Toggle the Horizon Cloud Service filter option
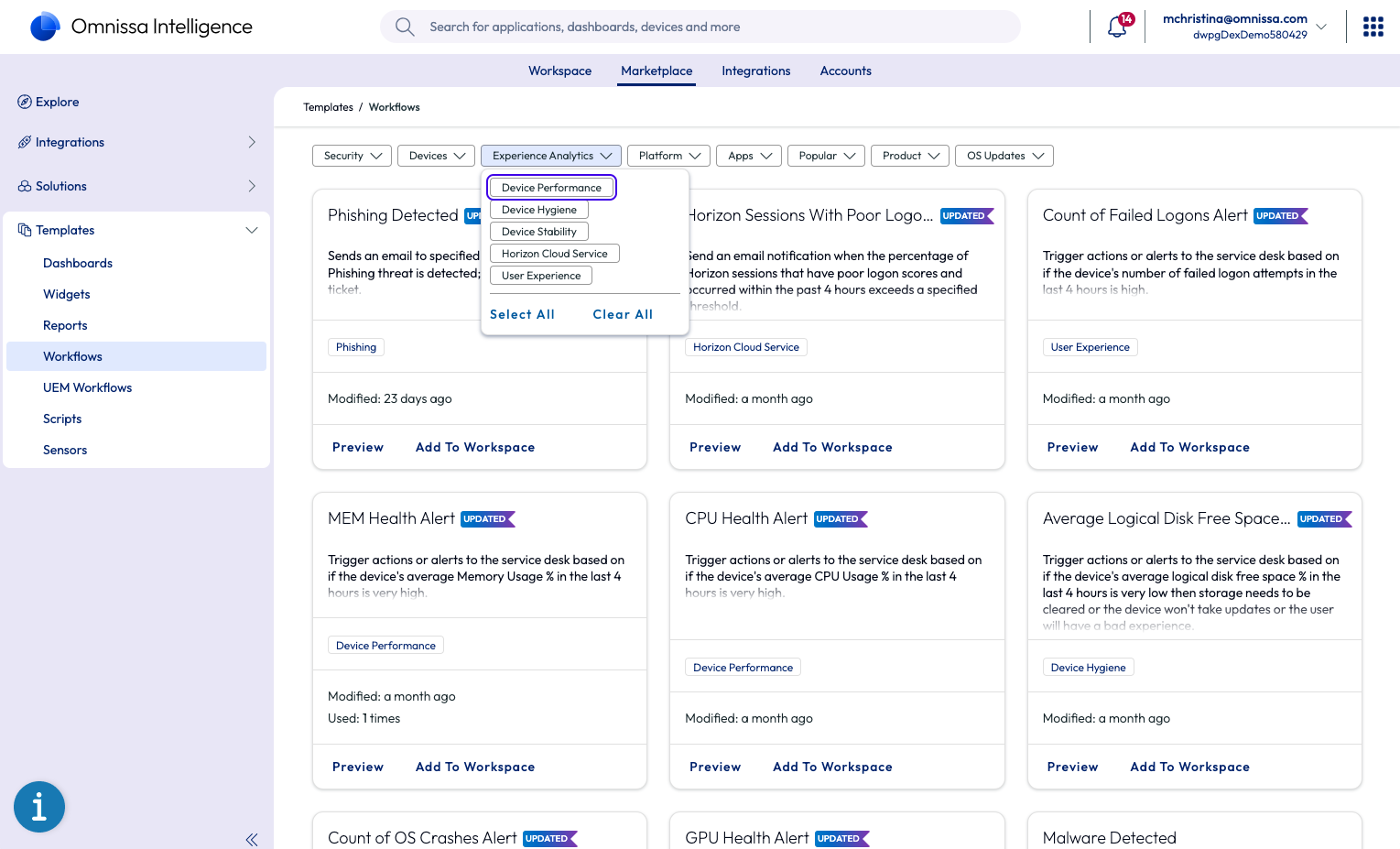1400x849 pixels. pyautogui.click(x=554, y=254)
